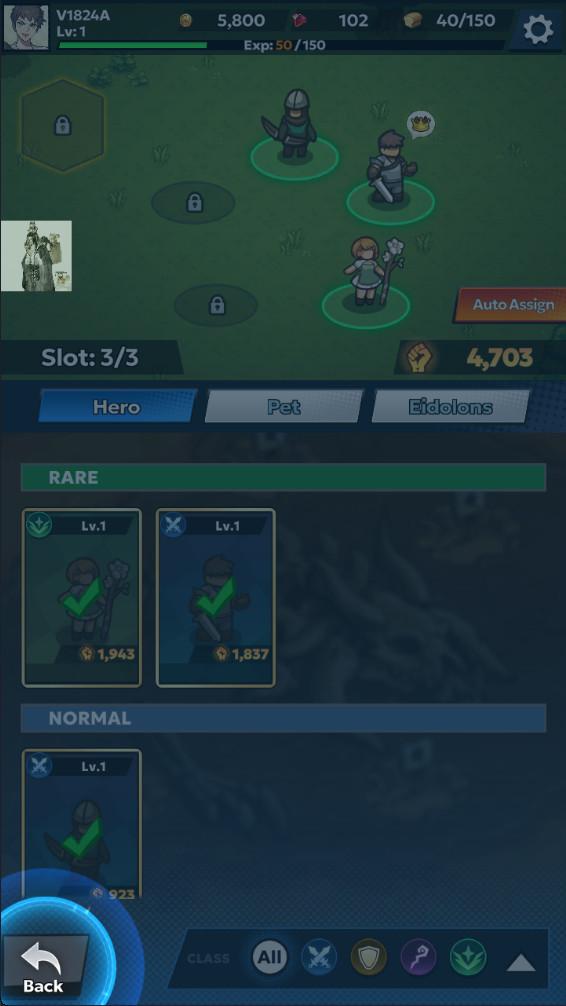Go Back using the arrow button
The width and height of the screenshot is (566, 1006).
[x=44, y=966]
